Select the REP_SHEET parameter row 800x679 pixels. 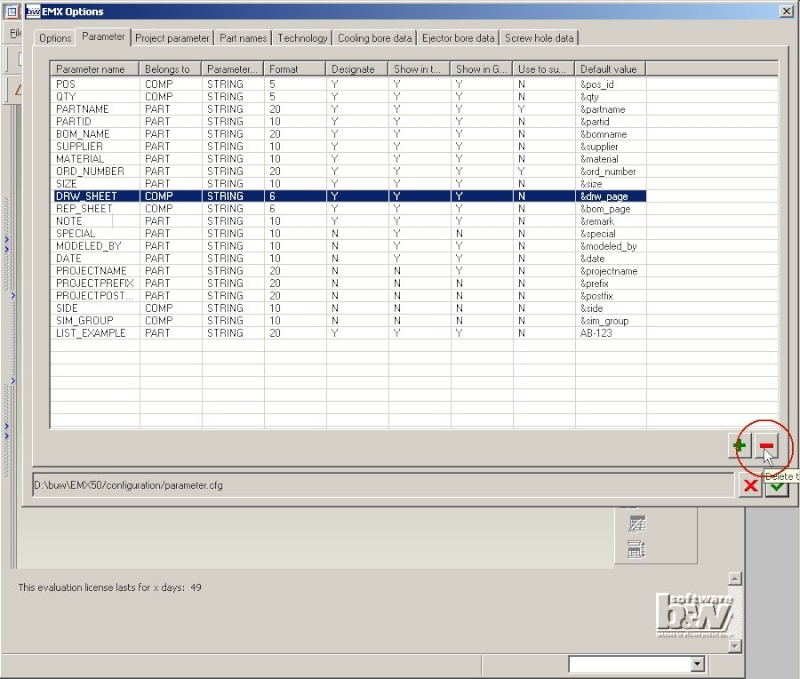(x=349, y=209)
